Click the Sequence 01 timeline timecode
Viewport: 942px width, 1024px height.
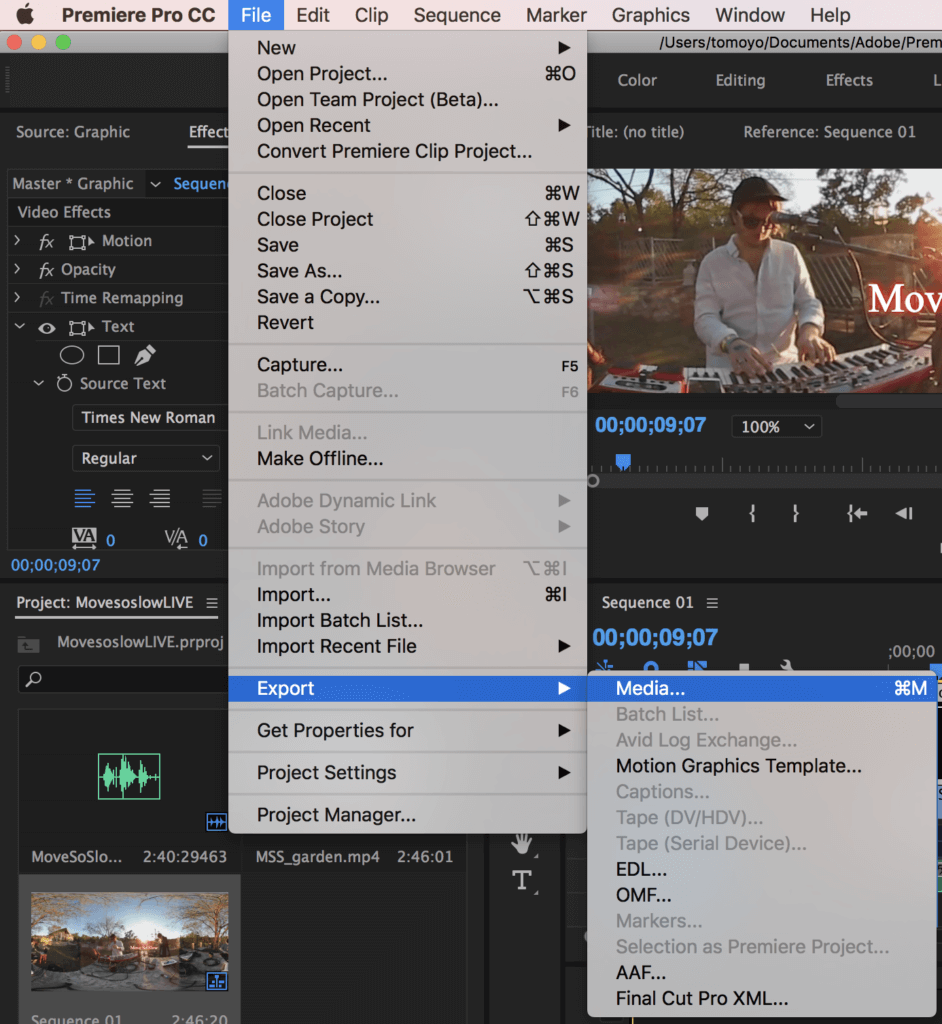pos(655,637)
